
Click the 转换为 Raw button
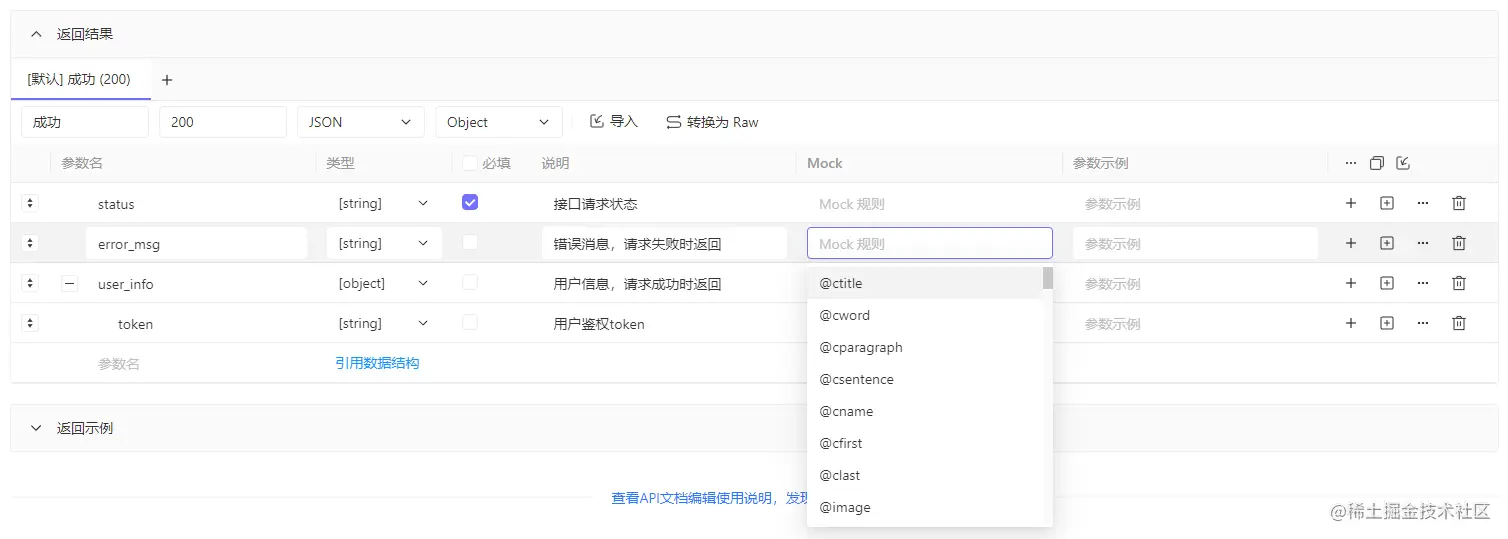[x=712, y=122]
